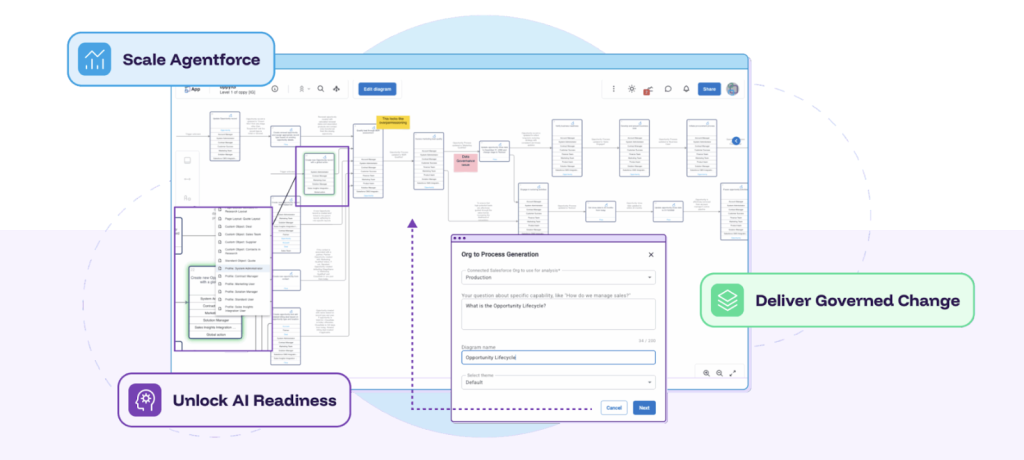Select 'Custom Object: Sales Team' in popup list
1024x460 pixels.
243,234
